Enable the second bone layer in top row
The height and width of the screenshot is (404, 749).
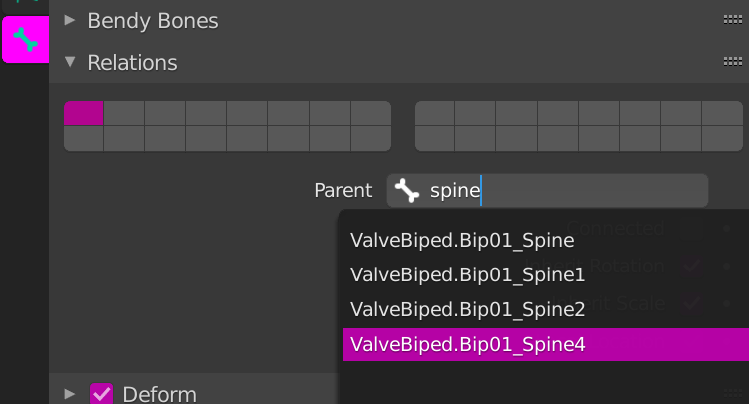click(x=124, y=113)
